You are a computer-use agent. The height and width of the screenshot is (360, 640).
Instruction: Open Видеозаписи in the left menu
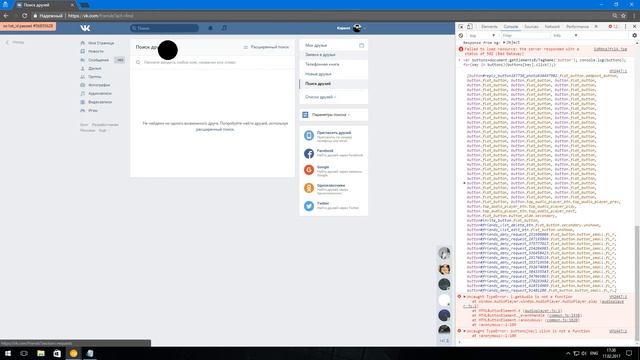point(96,102)
